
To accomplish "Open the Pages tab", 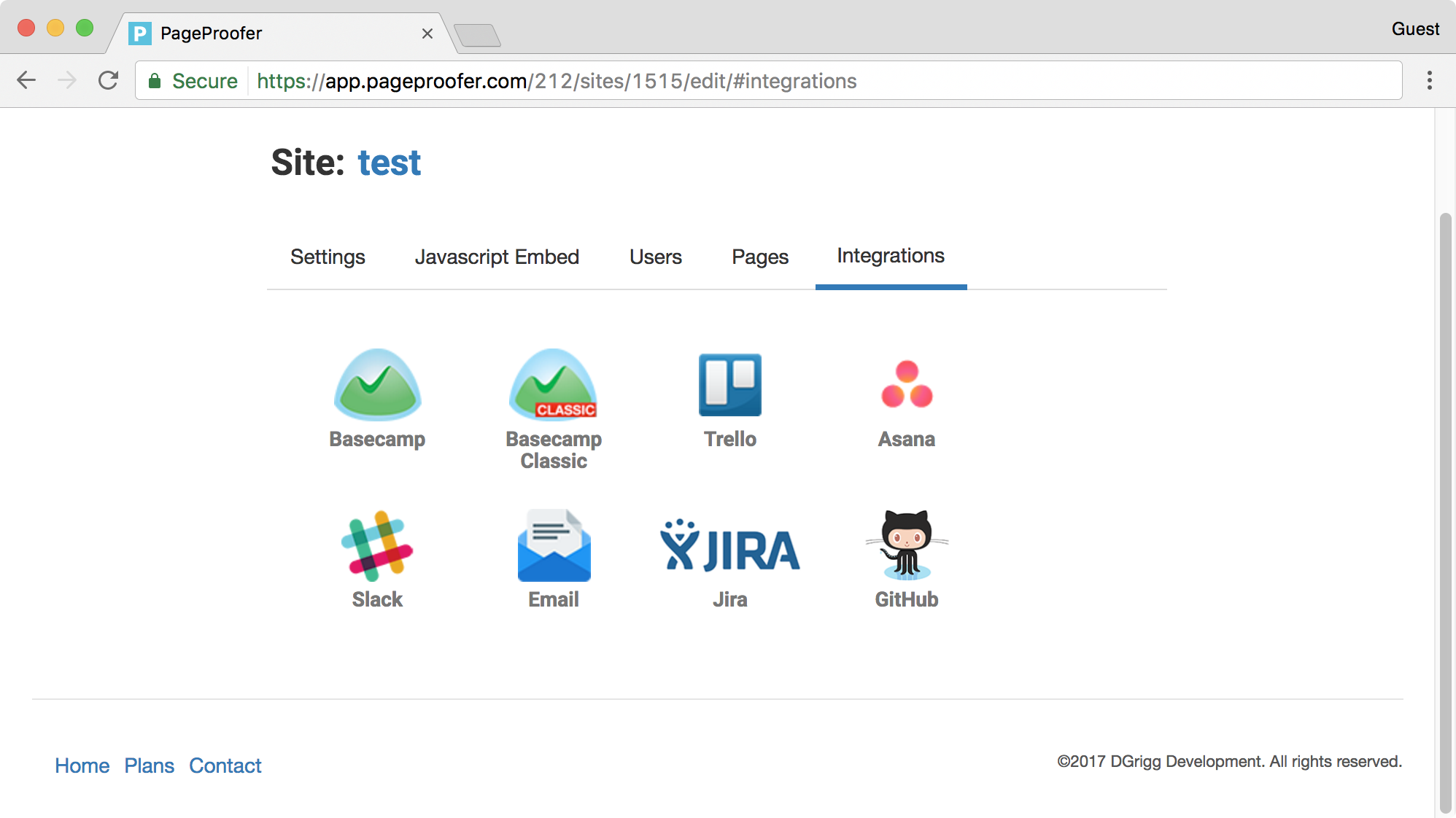I will 759,257.
